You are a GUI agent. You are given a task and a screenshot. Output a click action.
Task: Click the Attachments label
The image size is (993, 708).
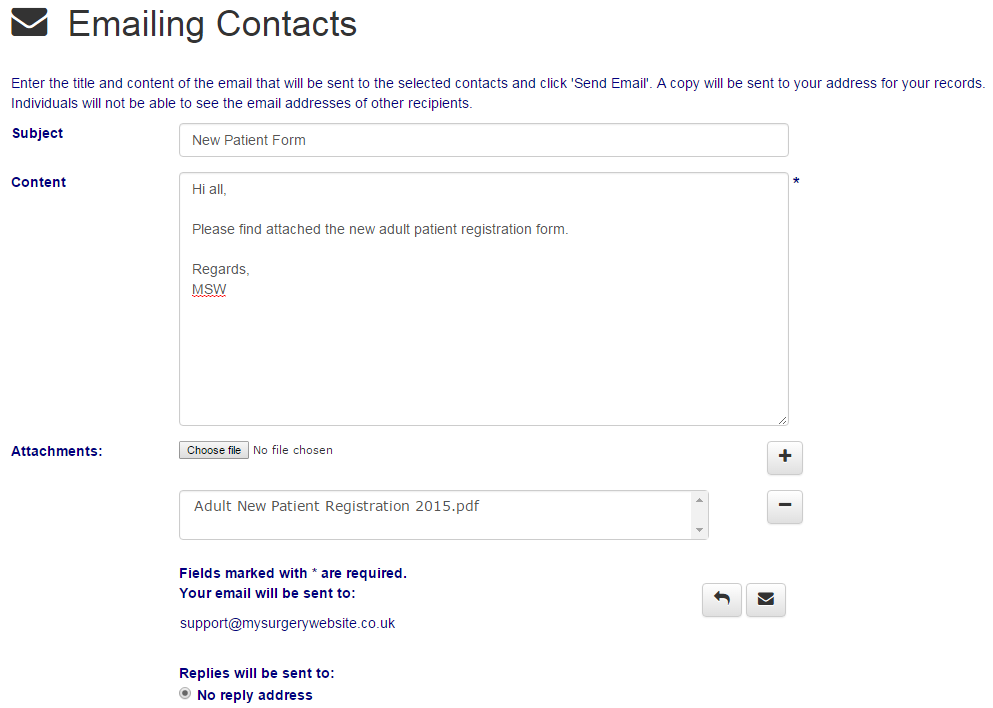[x=57, y=451]
